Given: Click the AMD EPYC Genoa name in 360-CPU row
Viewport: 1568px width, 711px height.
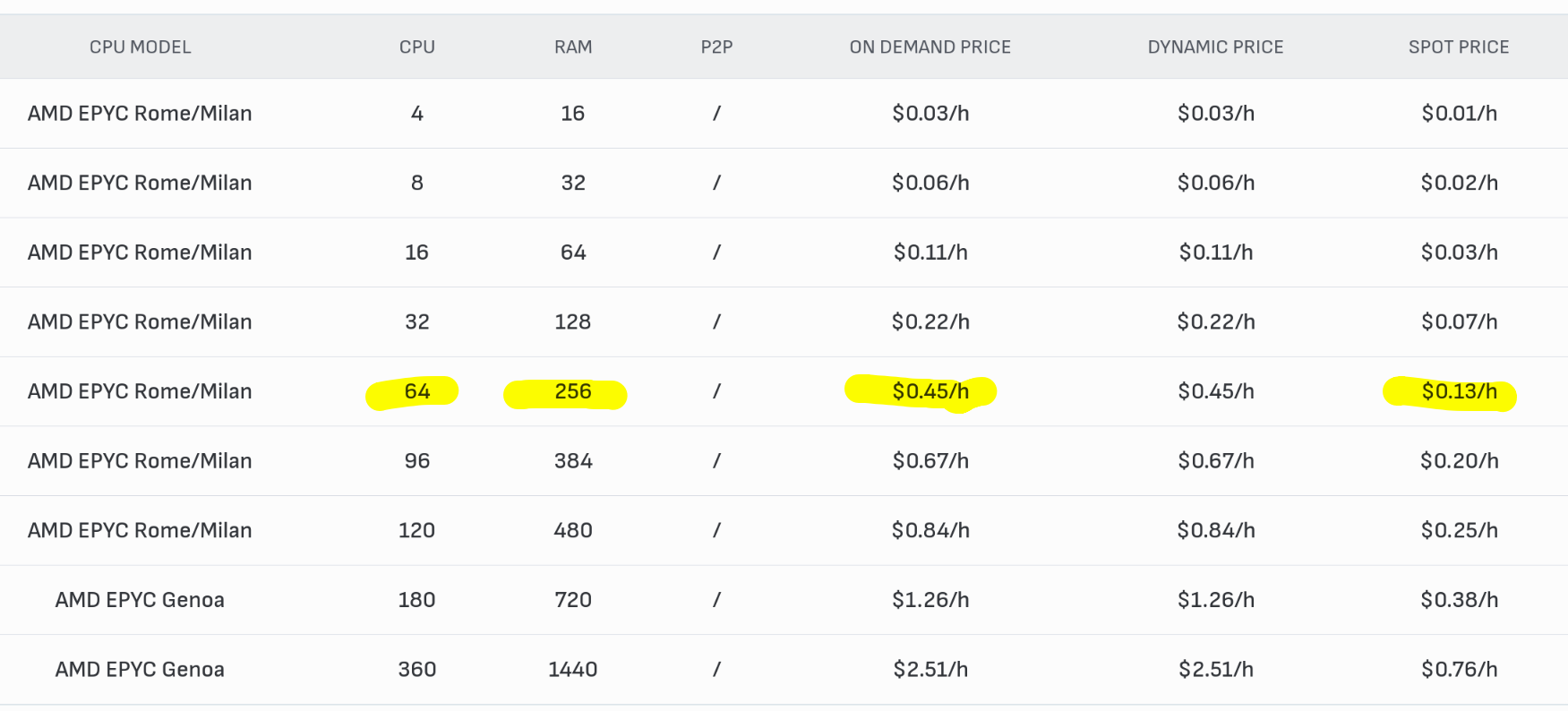Looking at the screenshot, I should pos(140,669).
